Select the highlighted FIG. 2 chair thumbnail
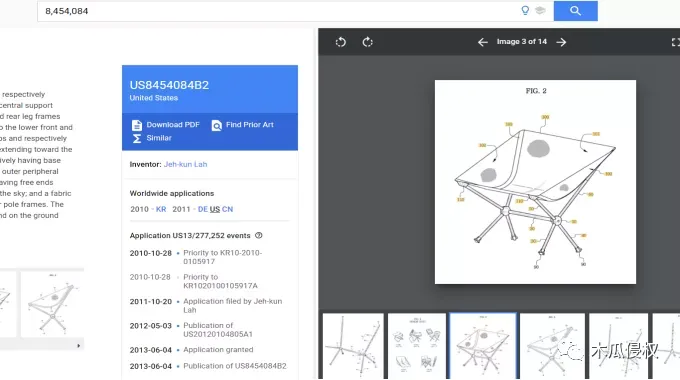This screenshot has height=380, width=680. point(483,346)
